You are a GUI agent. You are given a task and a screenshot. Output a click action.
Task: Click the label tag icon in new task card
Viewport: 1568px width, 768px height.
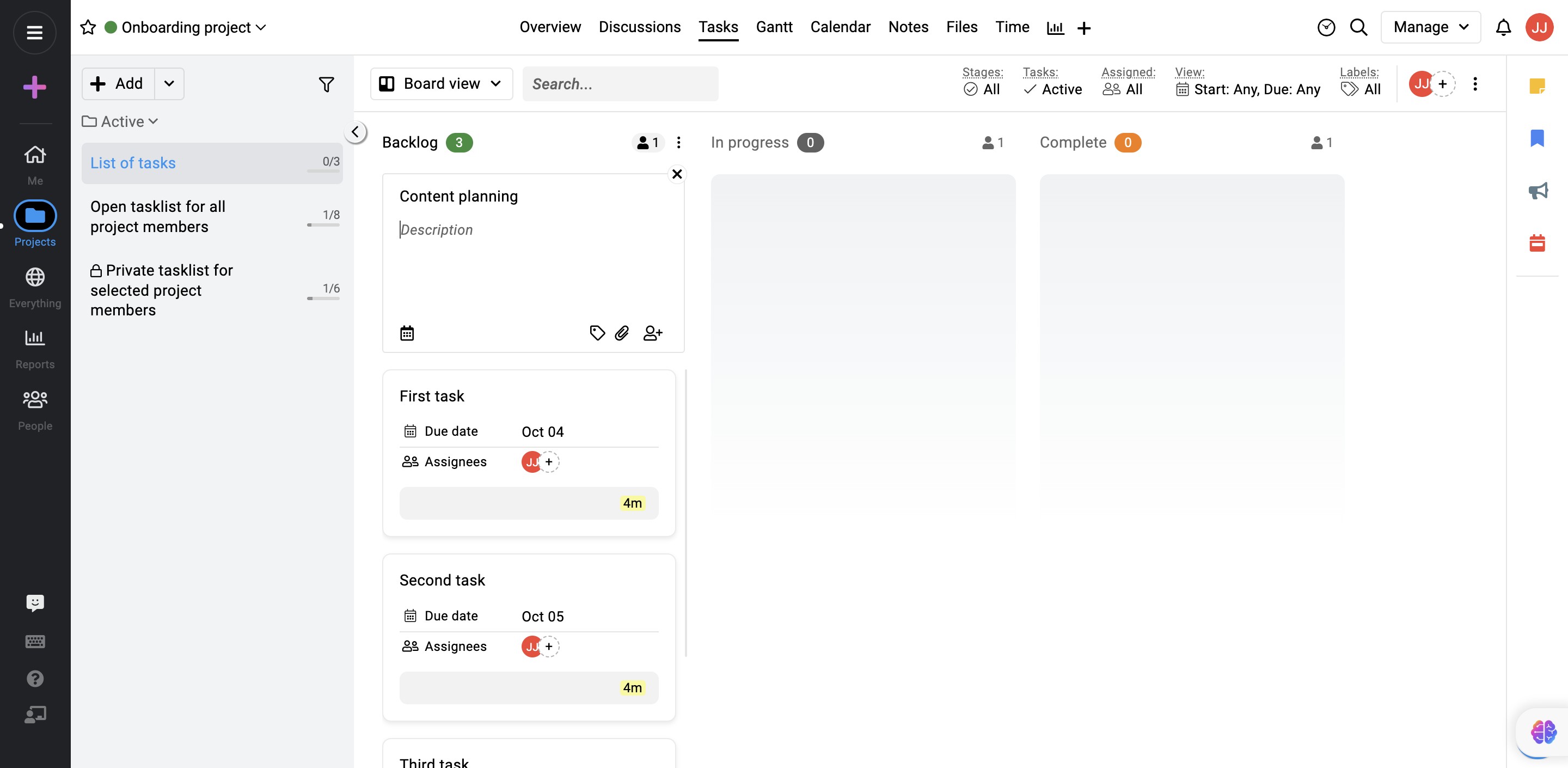tap(597, 333)
